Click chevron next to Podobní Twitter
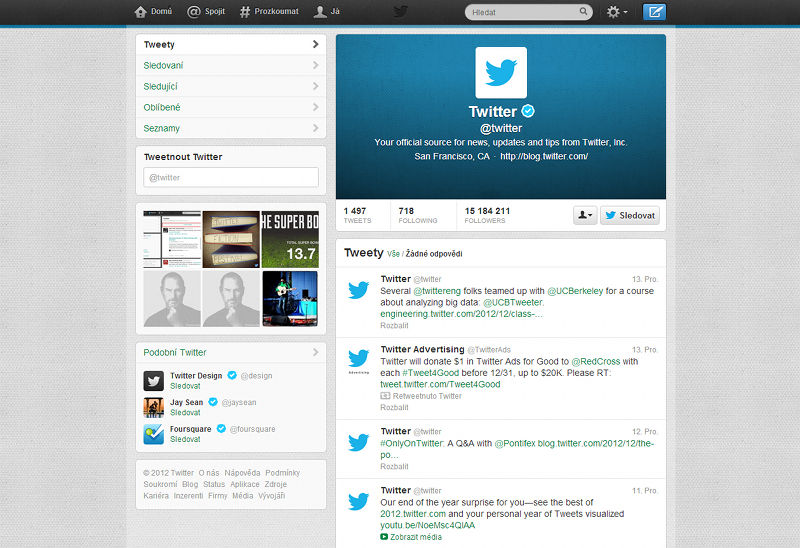This screenshot has height=548, width=800. (315, 352)
